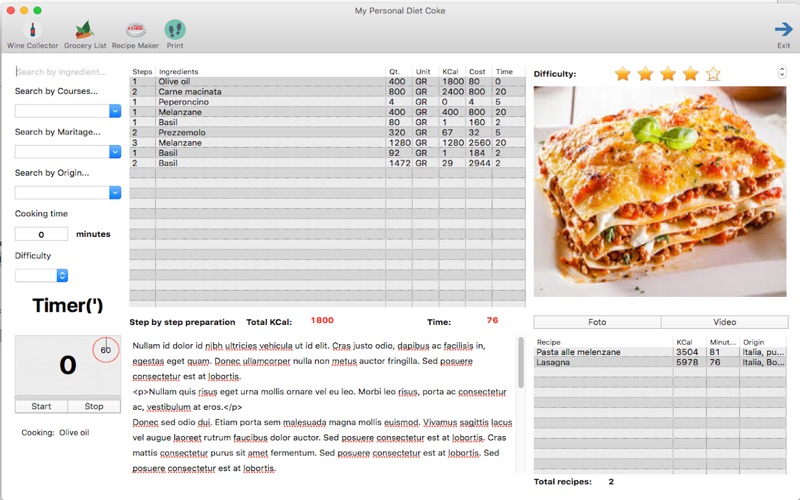This screenshot has width=800, height=500.
Task: Select the Pasta alle melenzane recipe
Action: [x=660, y=352]
